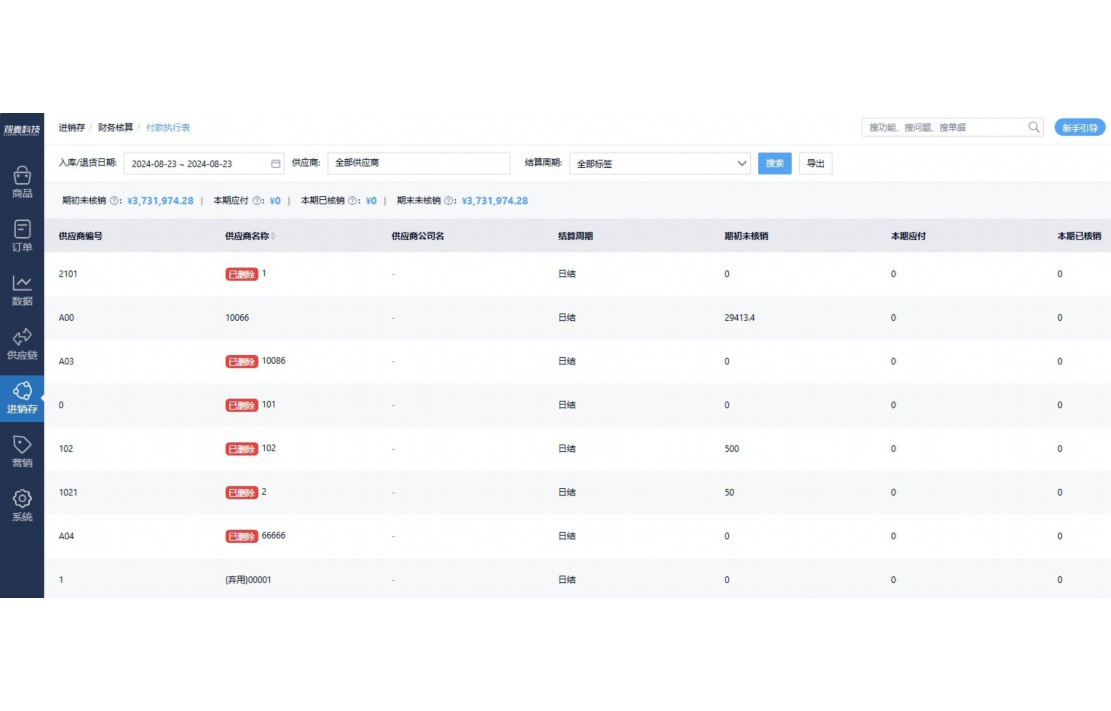Click the 已删除 tag beside 101
1111x711 pixels.
pyautogui.click(x=242, y=405)
